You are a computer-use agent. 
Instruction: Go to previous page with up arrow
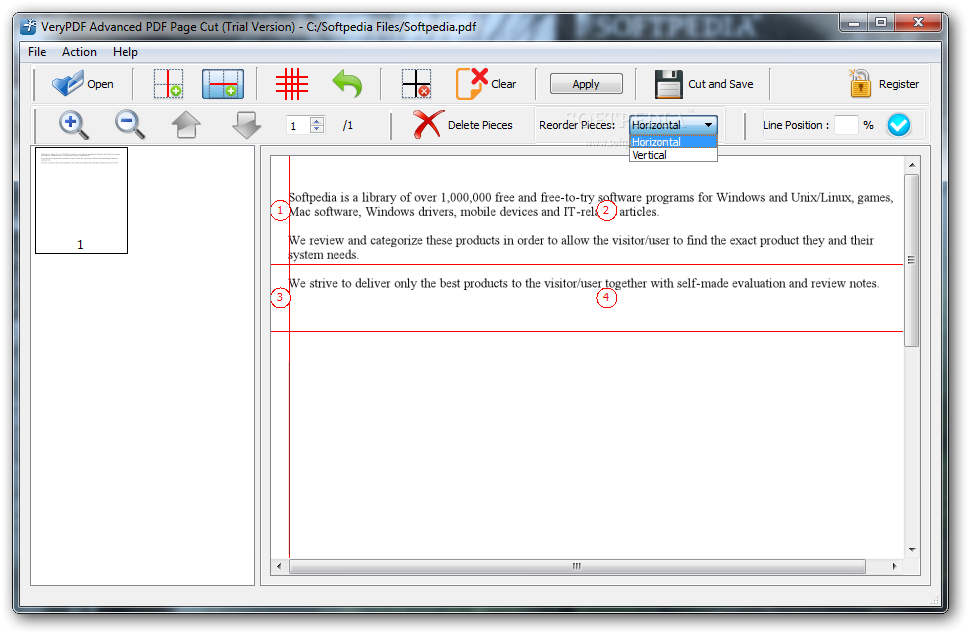(x=186, y=125)
